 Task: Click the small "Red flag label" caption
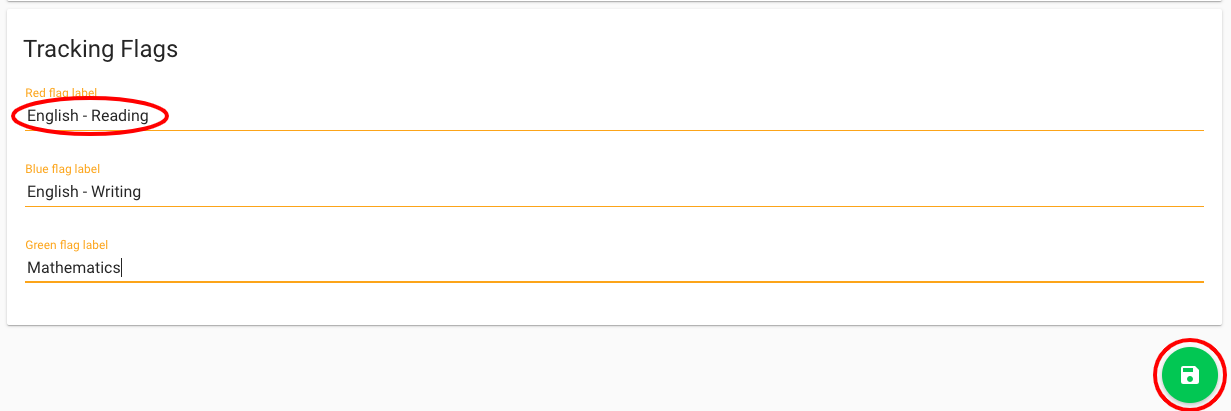61,93
